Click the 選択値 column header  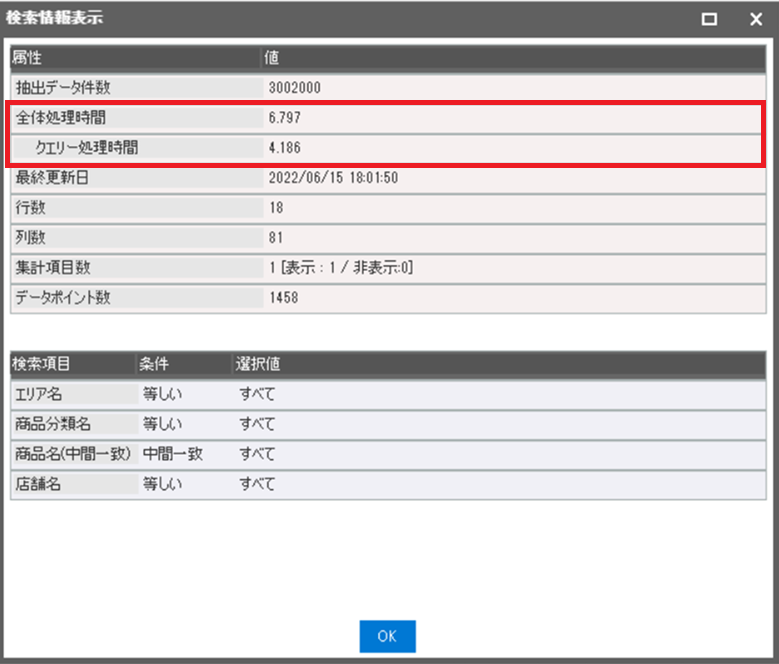click(x=257, y=363)
